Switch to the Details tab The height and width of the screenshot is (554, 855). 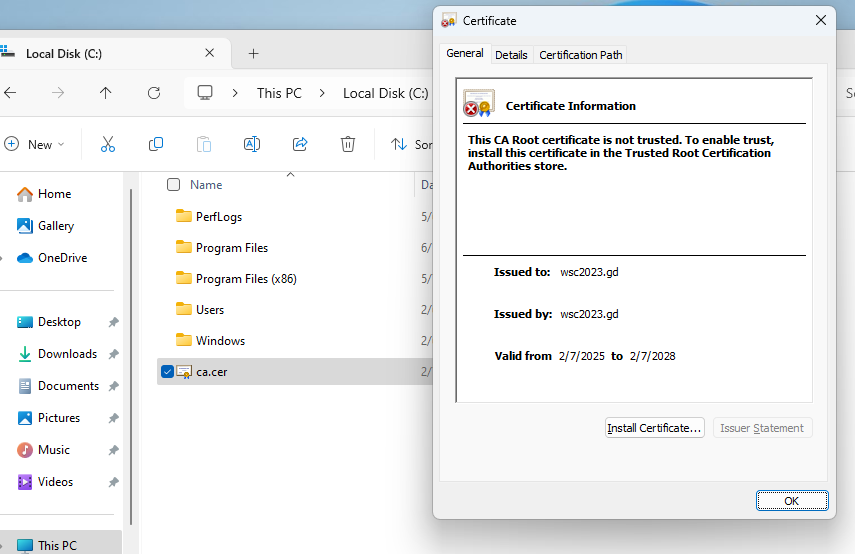[511, 55]
